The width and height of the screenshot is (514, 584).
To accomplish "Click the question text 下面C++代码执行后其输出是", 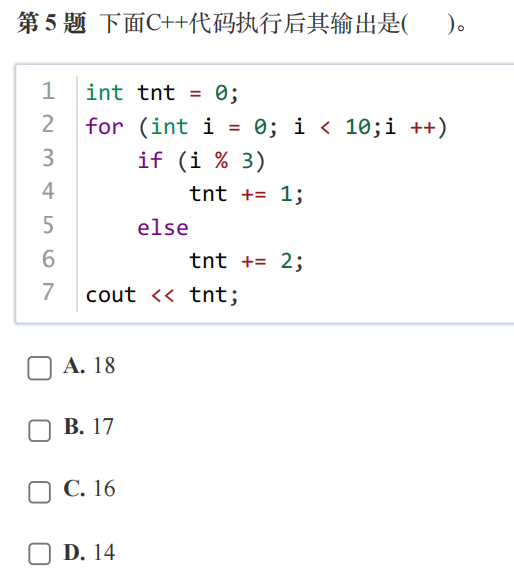I will coord(250,23).
